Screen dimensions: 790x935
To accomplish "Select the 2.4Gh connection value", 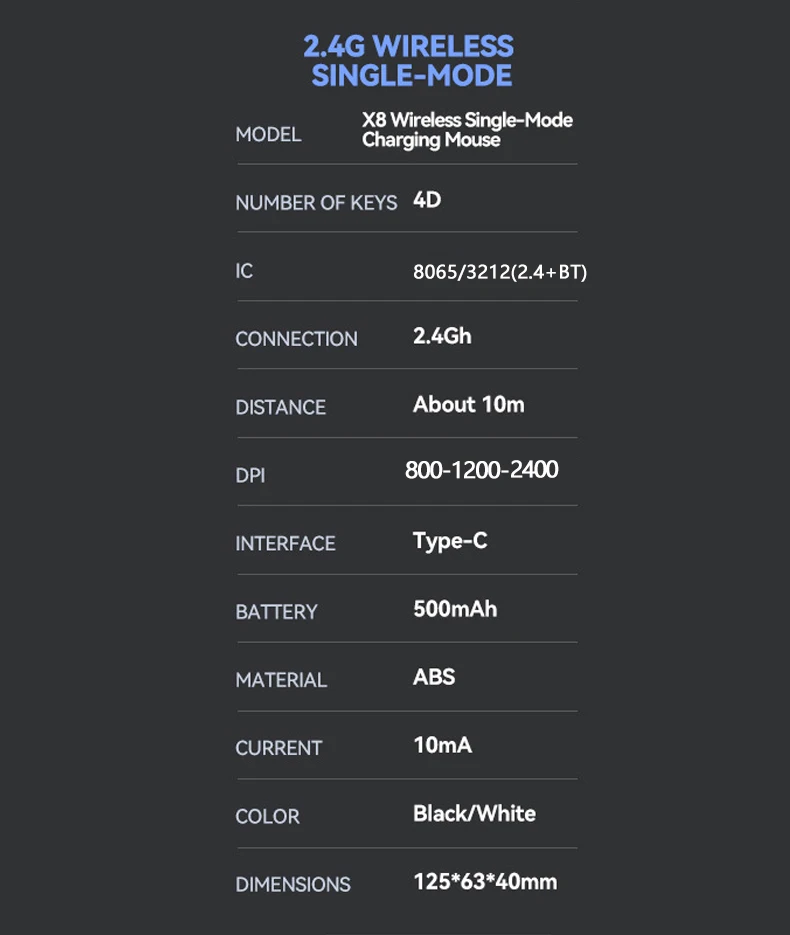I will pyautogui.click(x=442, y=336).
